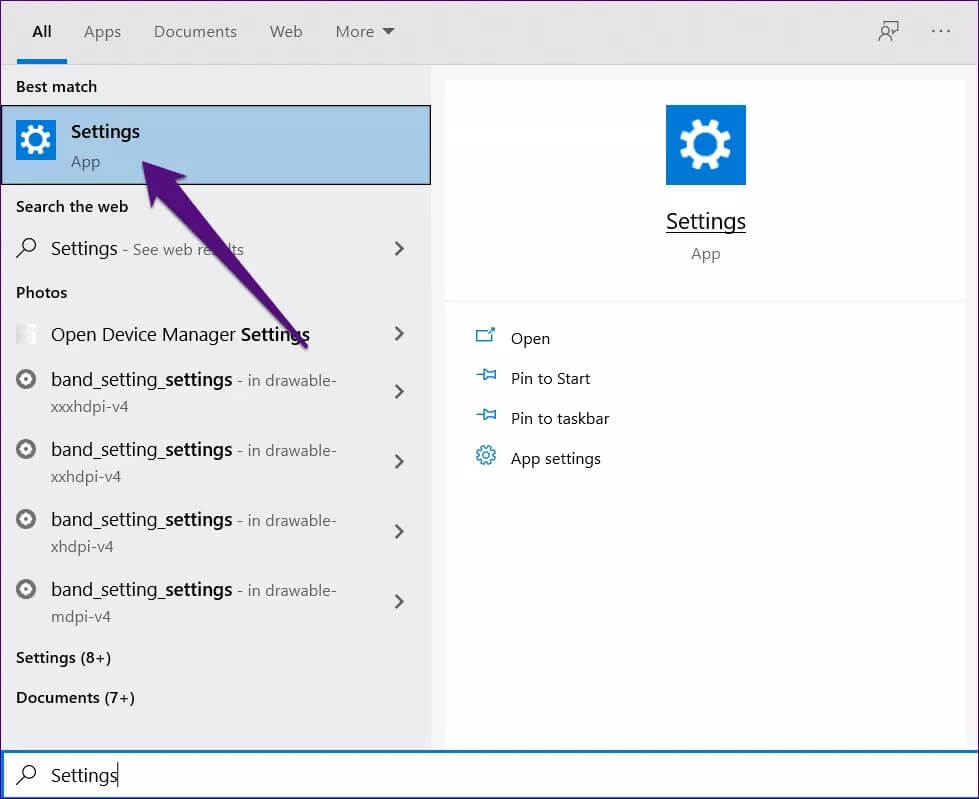This screenshot has width=979, height=799.
Task: Select band_setting_settings in drawable-xxxhdpi-v4
Action: pyautogui.click(x=216, y=392)
